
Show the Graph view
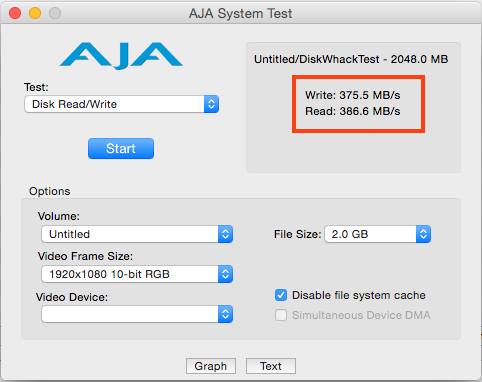pyautogui.click(x=211, y=366)
